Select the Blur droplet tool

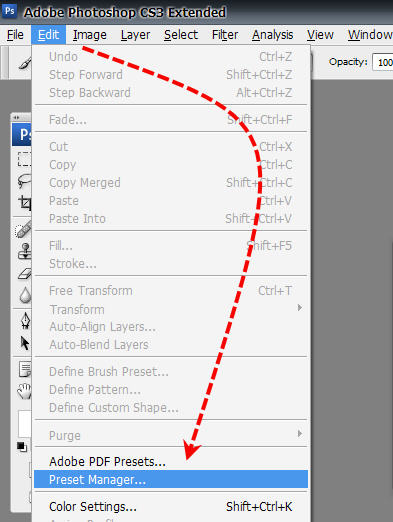pos(25,295)
